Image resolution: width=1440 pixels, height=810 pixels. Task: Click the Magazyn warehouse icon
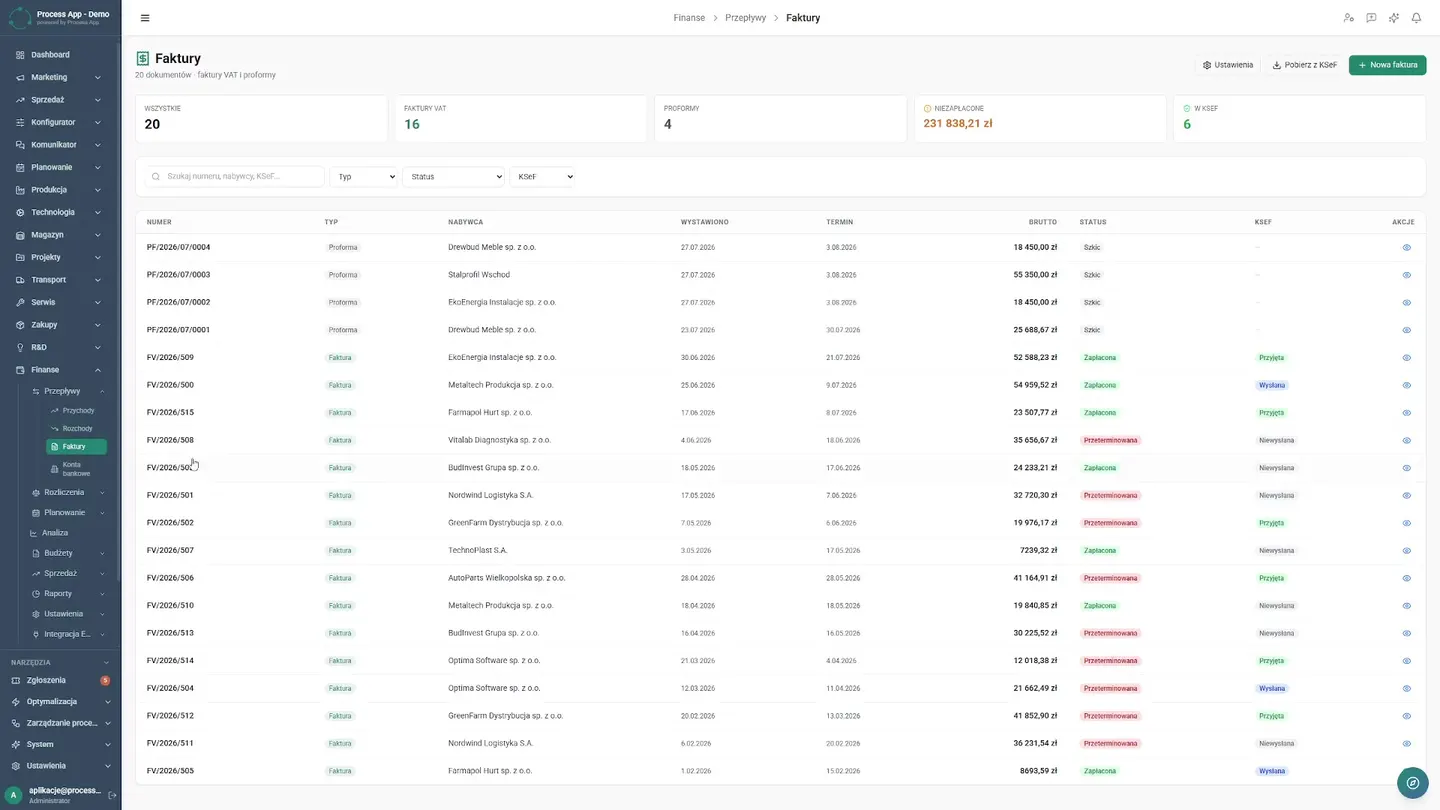20,235
